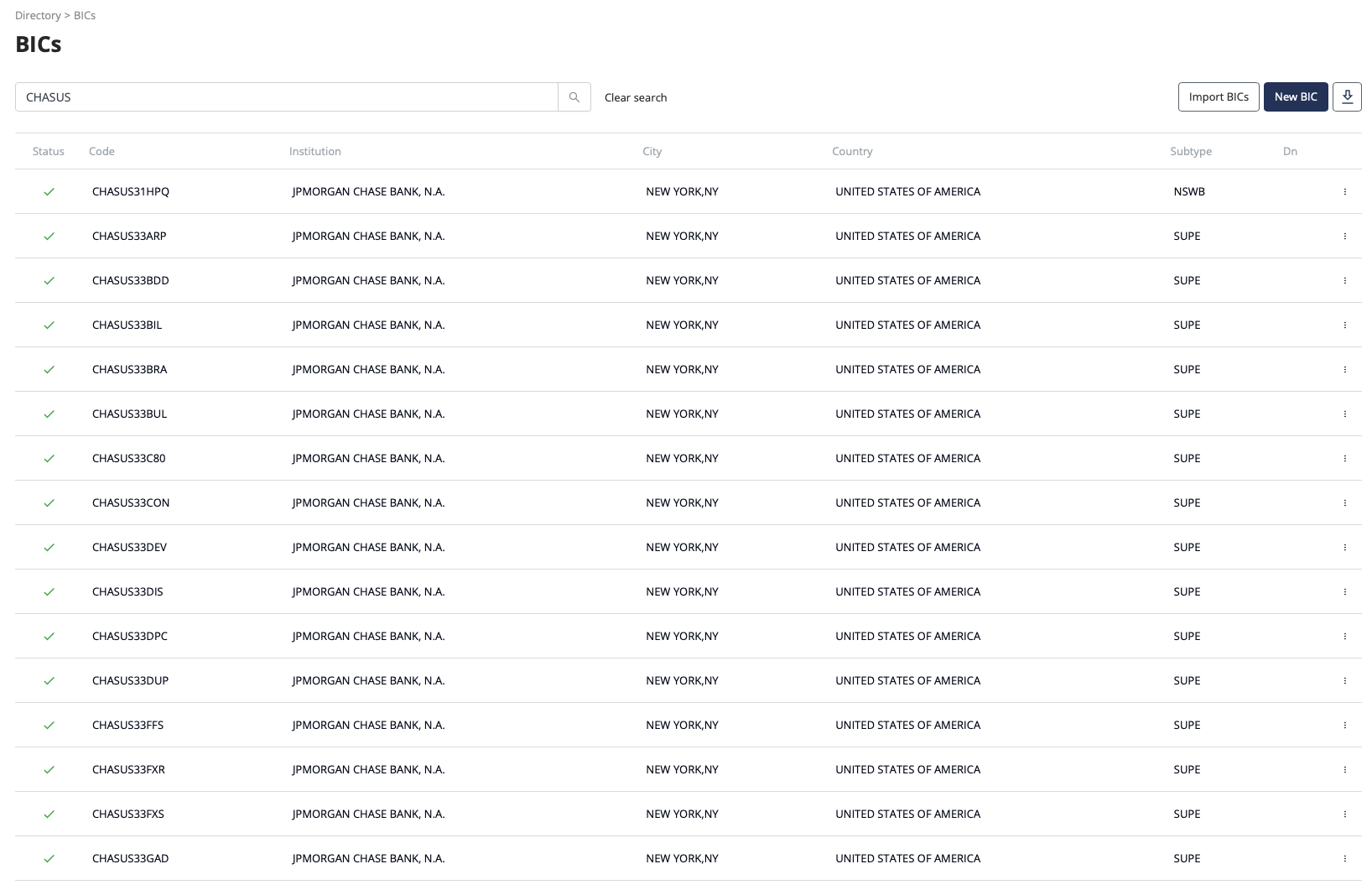This screenshot has height=890, width=1372.
Task: Click the Dn column header
Action: [1290, 151]
